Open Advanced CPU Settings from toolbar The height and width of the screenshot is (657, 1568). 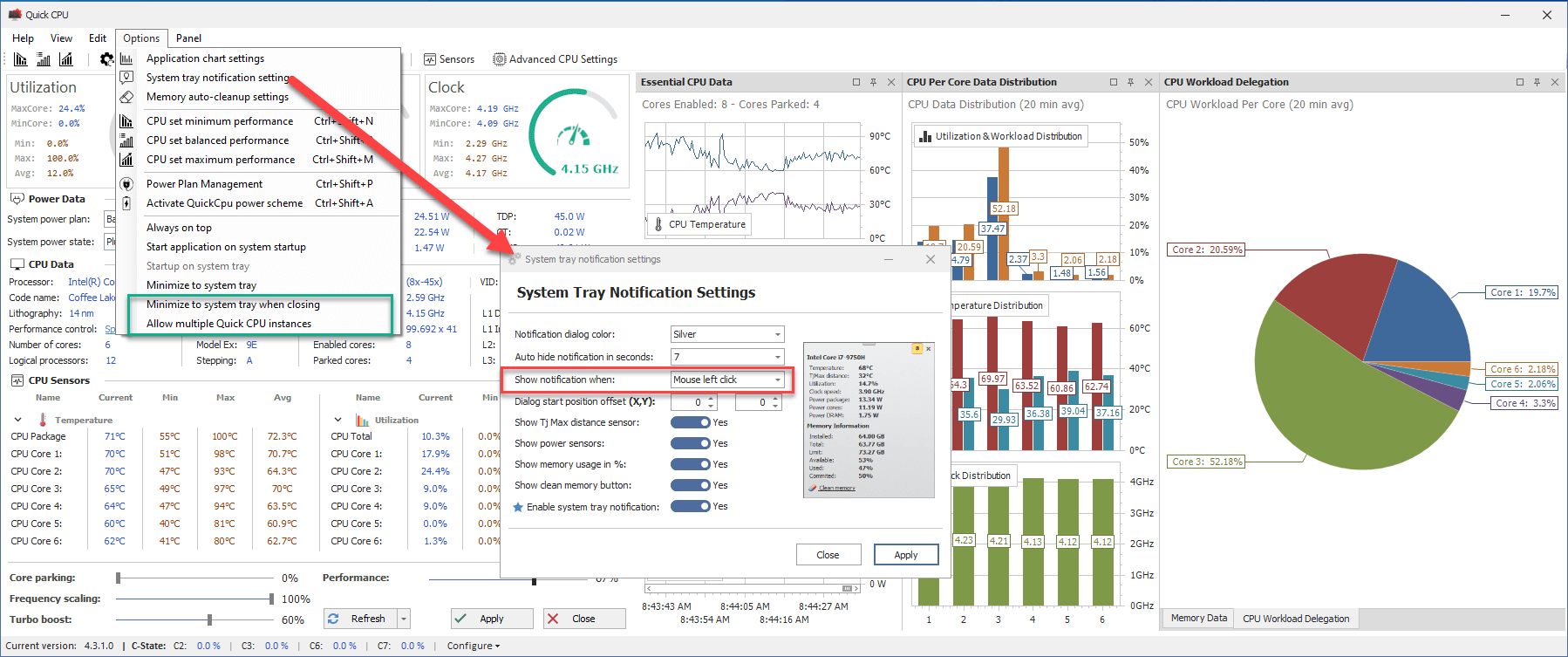click(x=555, y=59)
